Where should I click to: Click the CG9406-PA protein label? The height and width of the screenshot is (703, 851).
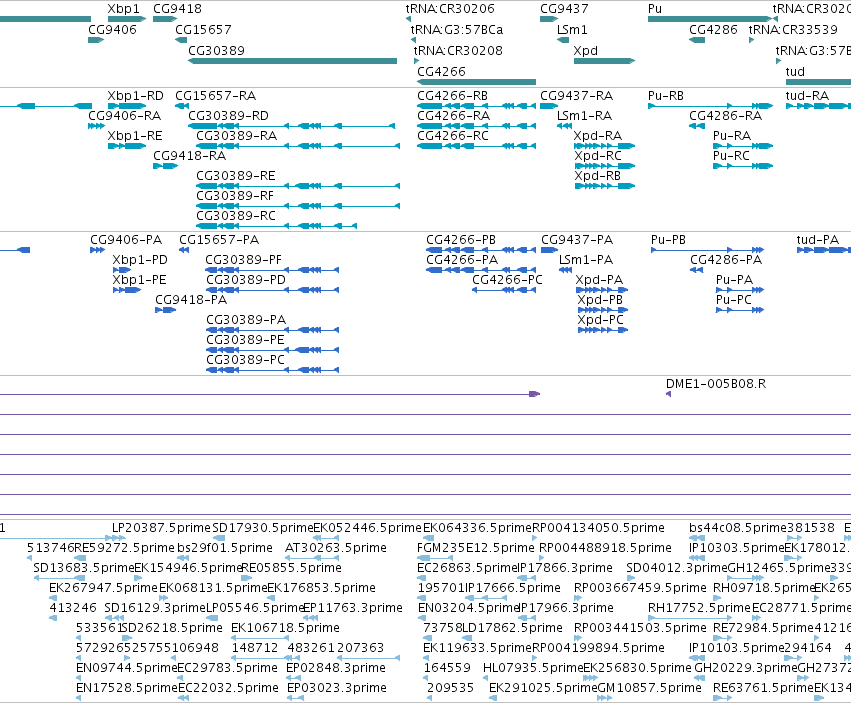(x=126, y=240)
